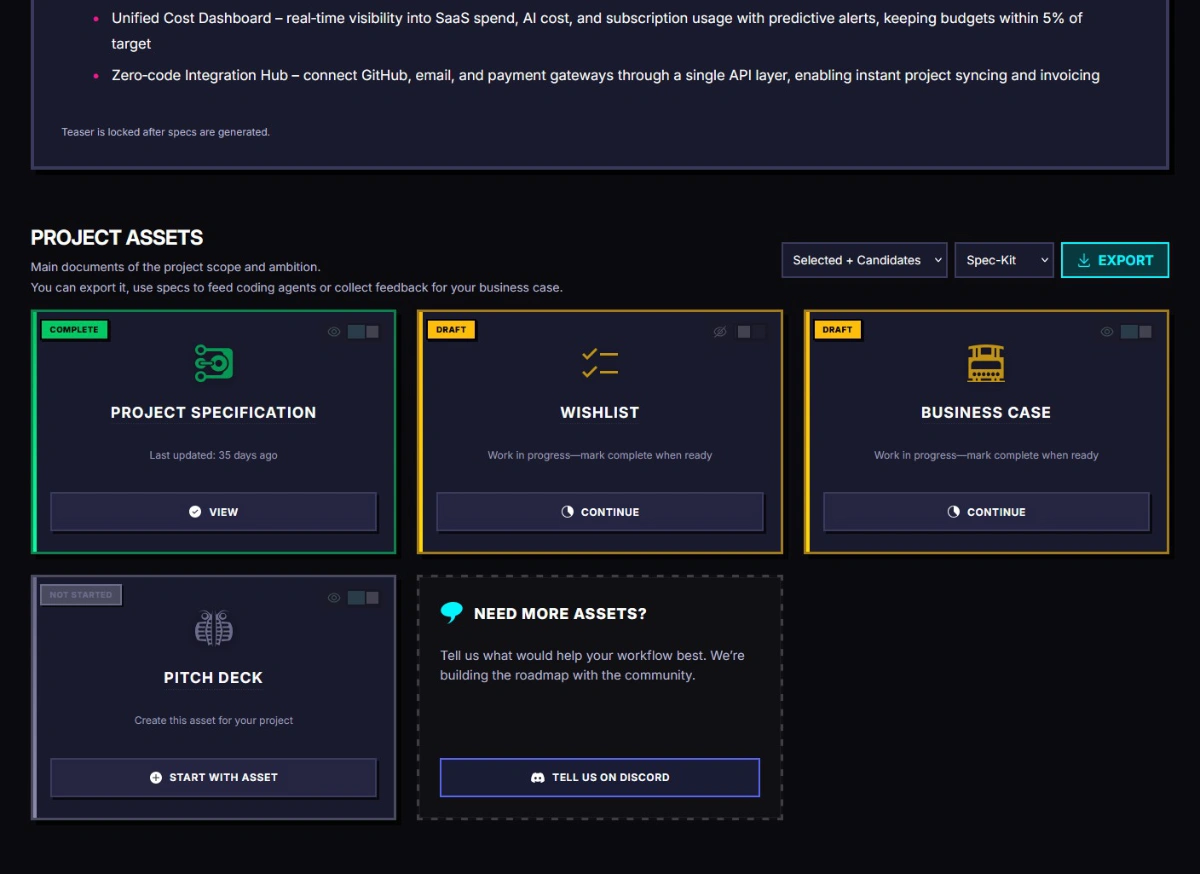Click the Business Case train icon

click(986, 363)
